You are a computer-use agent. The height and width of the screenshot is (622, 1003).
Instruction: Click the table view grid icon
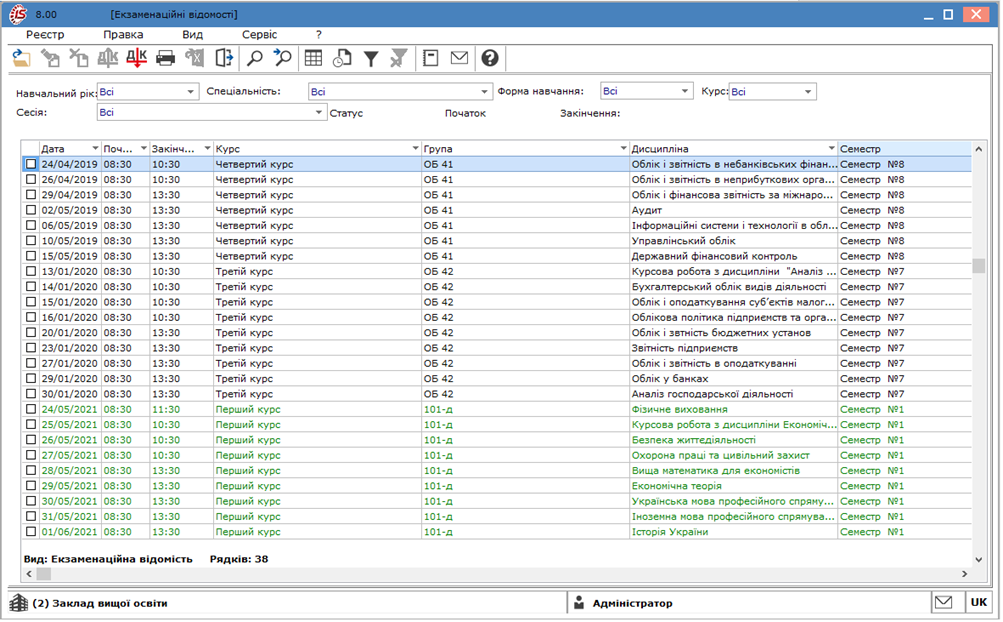click(x=313, y=58)
